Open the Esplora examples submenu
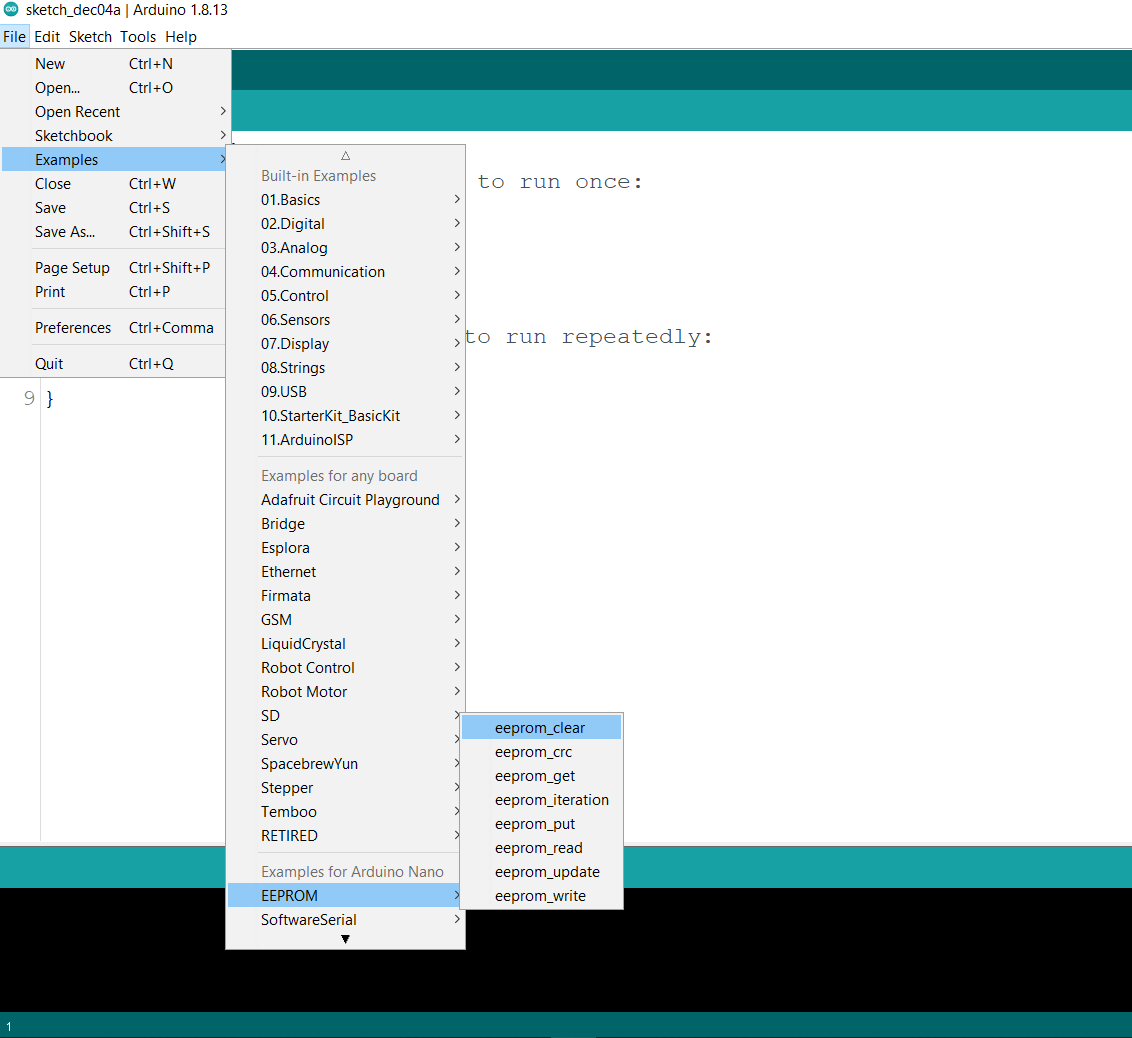This screenshot has height=1038, width=1132. (345, 548)
